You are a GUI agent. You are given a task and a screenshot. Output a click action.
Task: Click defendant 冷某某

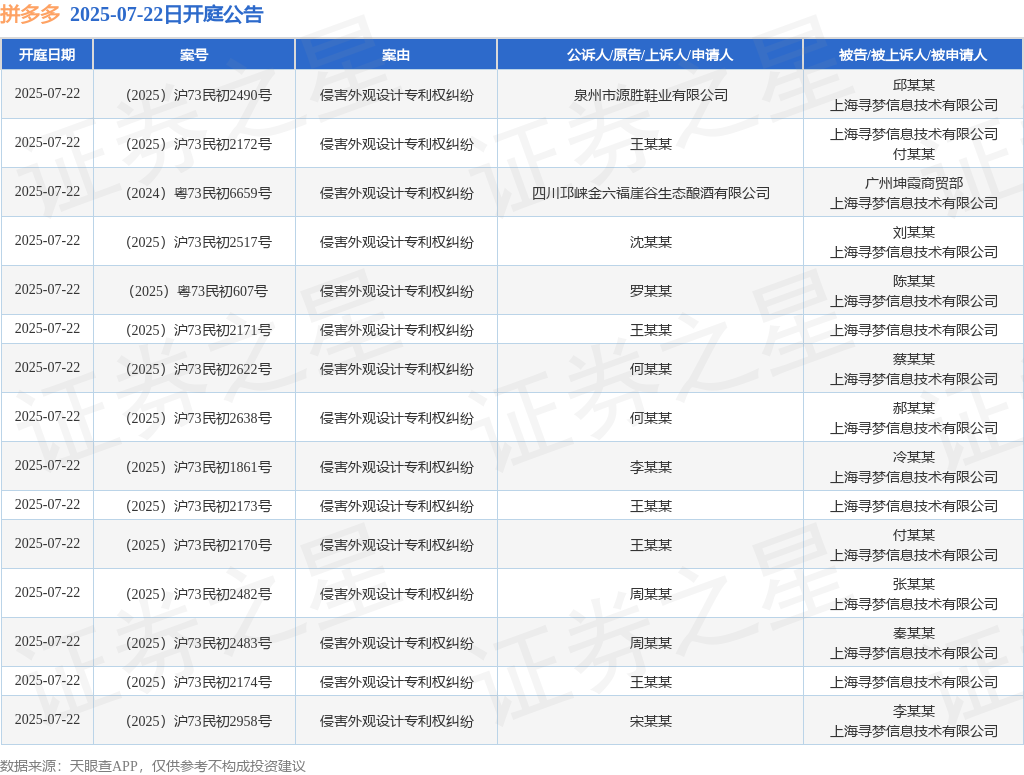tap(914, 458)
